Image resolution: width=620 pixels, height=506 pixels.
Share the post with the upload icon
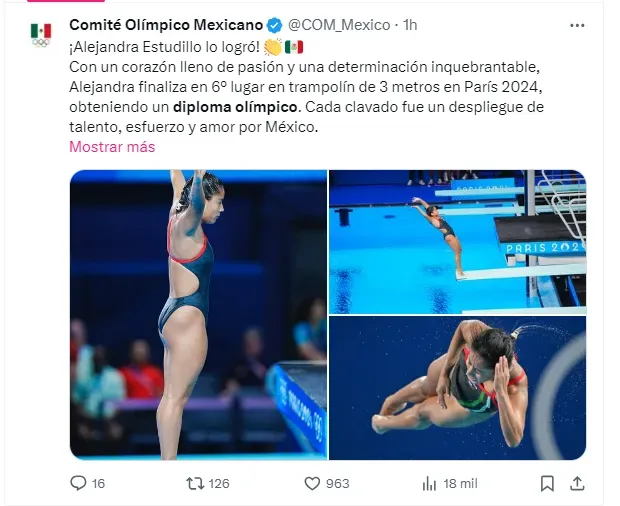(577, 483)
